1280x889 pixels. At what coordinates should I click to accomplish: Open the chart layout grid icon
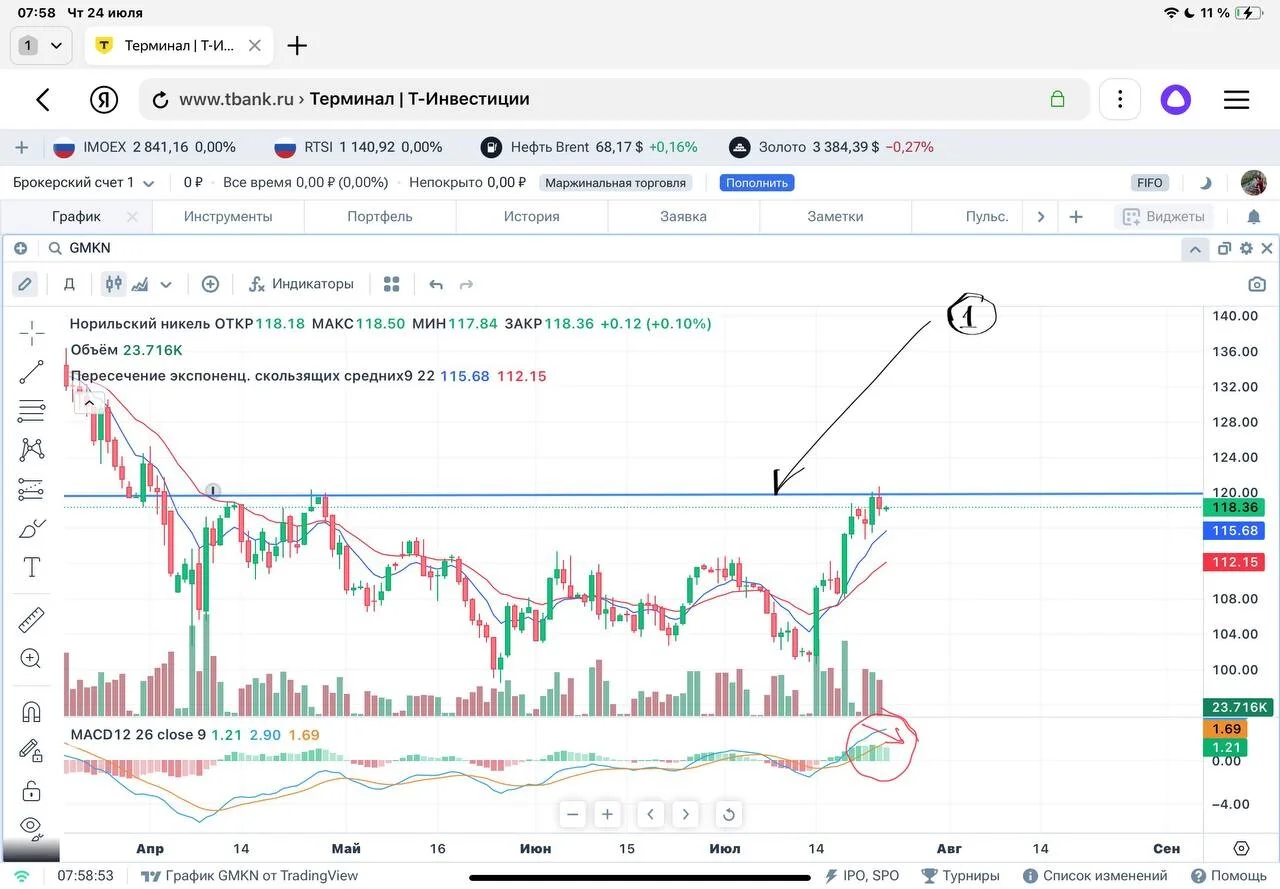click(392, 284)
